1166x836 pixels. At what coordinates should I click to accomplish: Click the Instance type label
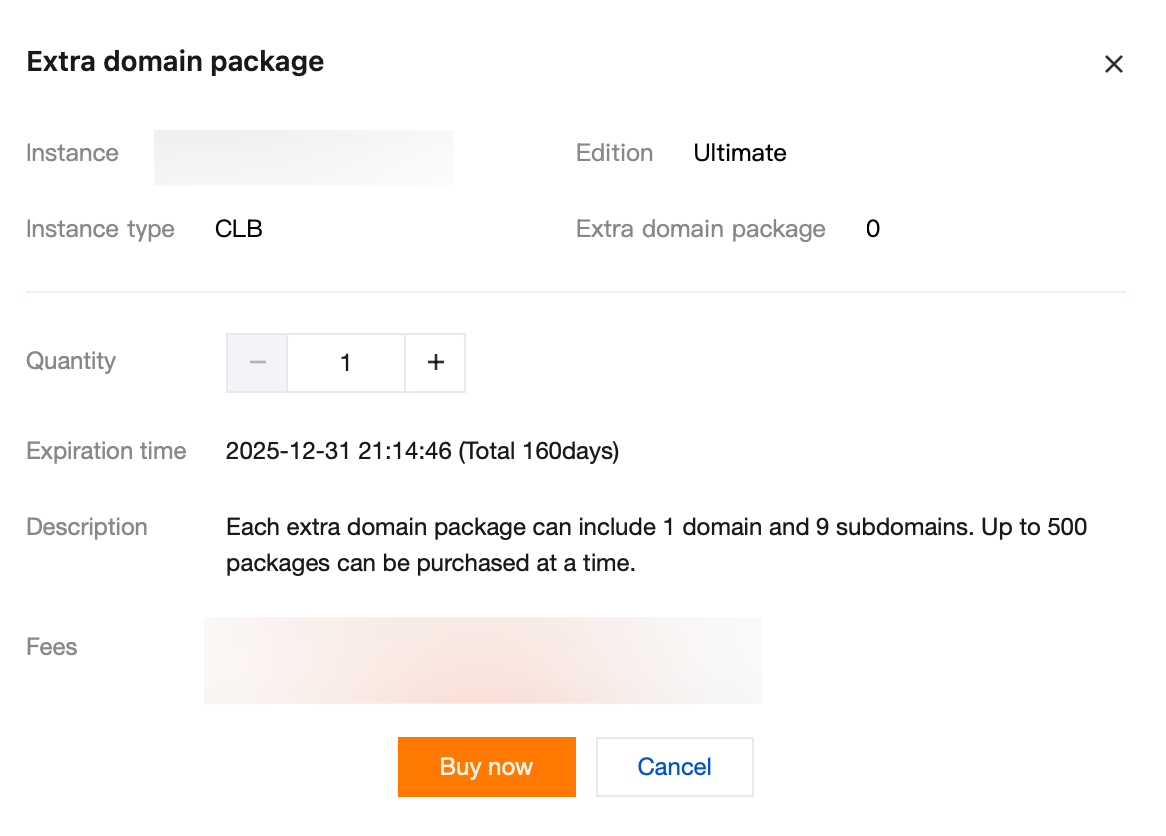tap(100, 229)
